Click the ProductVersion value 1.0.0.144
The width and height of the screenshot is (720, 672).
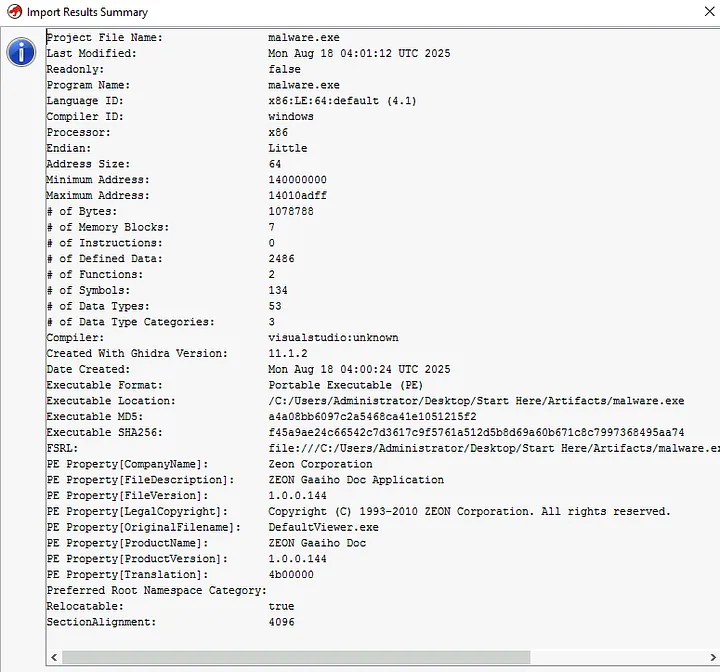(x=297, y=559)
